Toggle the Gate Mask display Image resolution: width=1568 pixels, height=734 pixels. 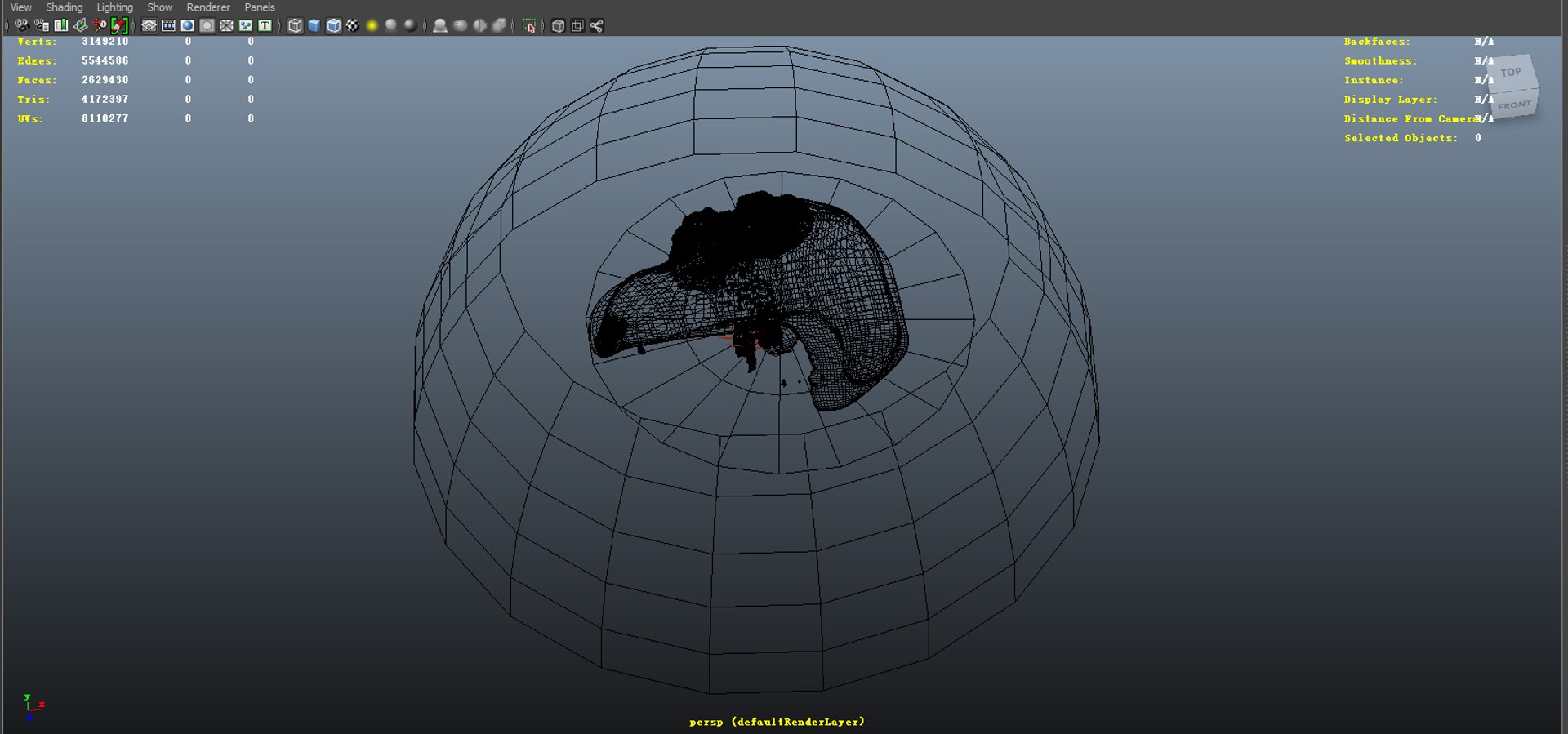pyautogui.click(x=207, y=26)
